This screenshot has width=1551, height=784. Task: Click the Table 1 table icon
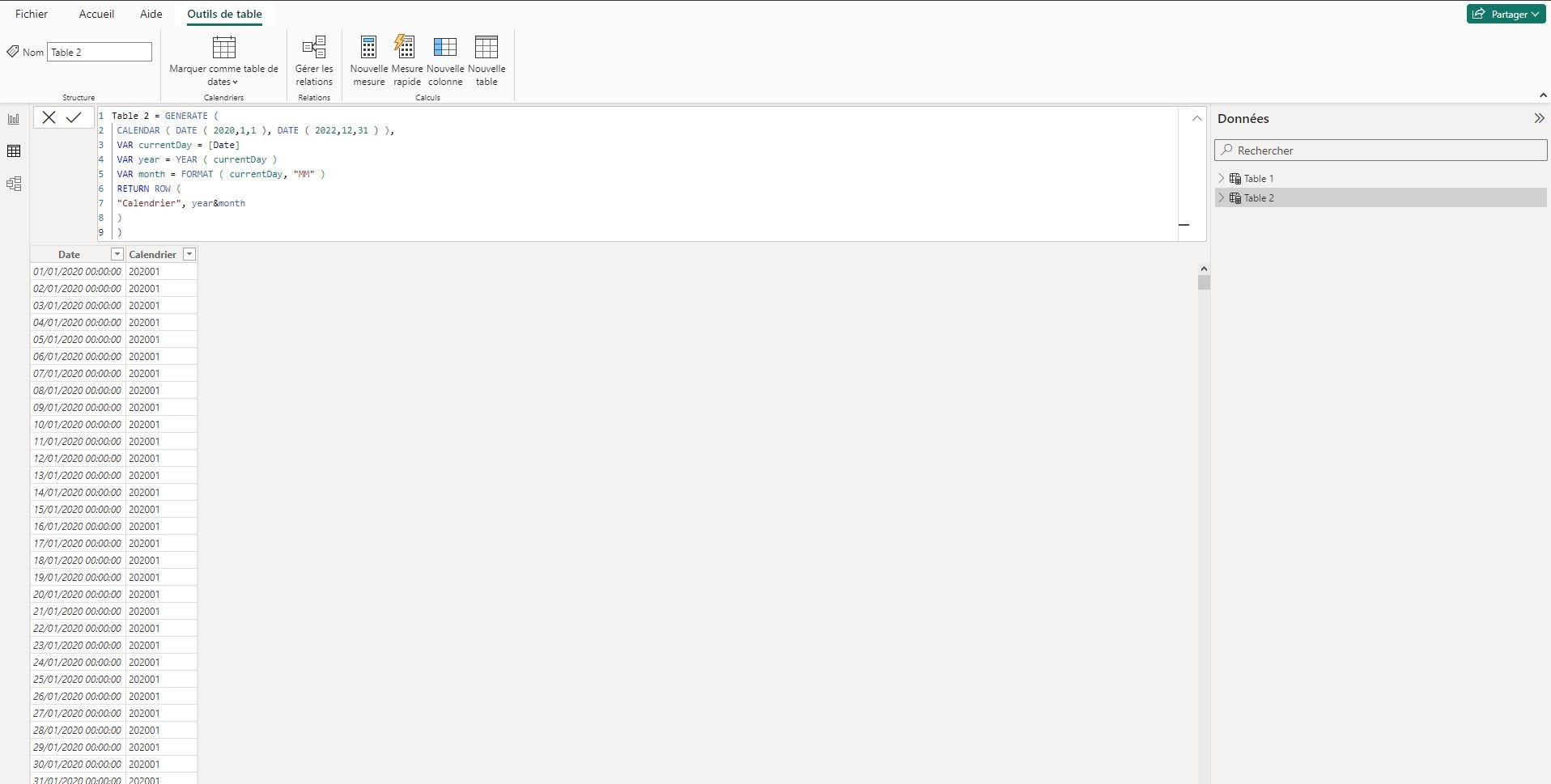point(1235,178)
